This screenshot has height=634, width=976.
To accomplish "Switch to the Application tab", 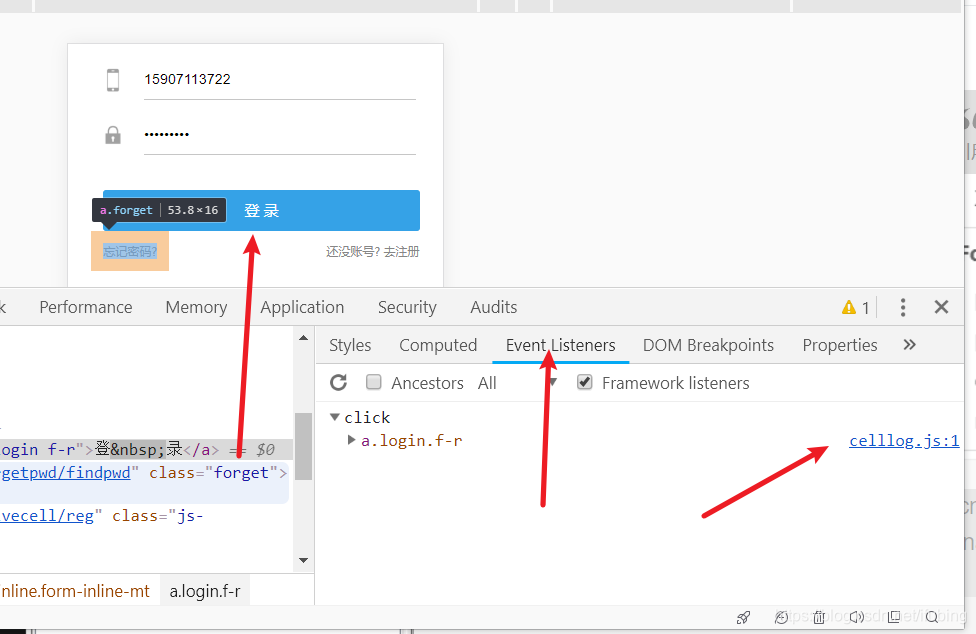I will point(302,307).
